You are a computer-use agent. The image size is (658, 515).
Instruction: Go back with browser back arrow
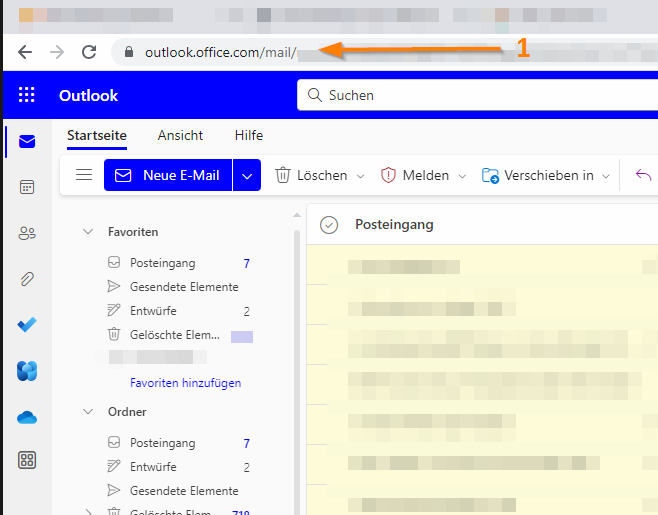25,52
